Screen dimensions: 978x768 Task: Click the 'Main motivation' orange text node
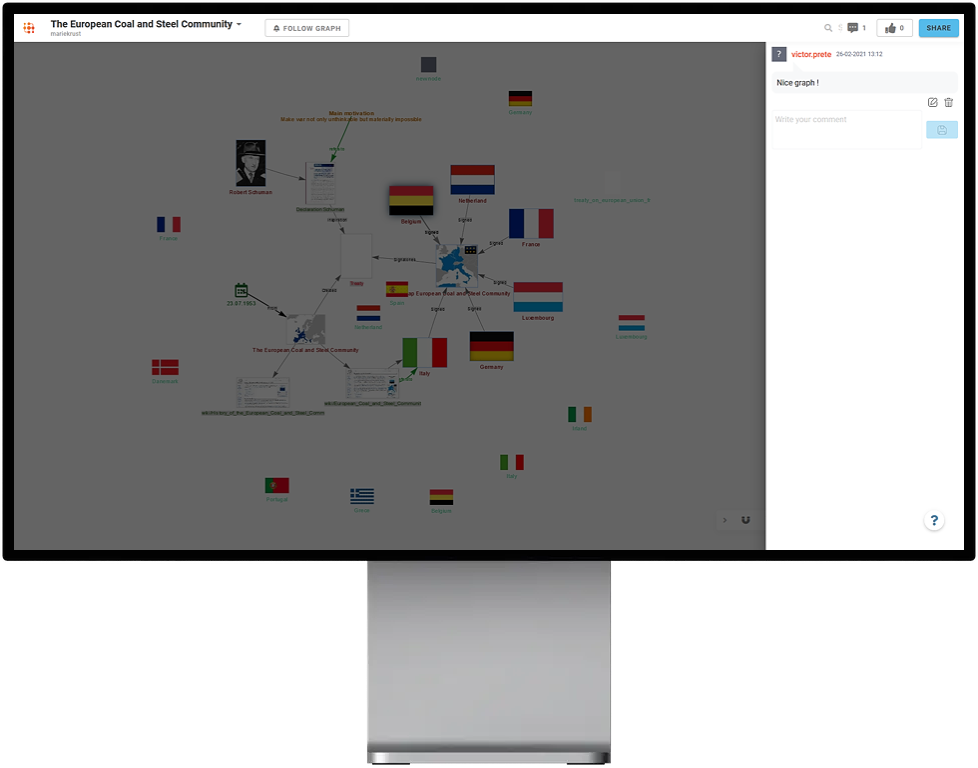click(x=351, y=116)
